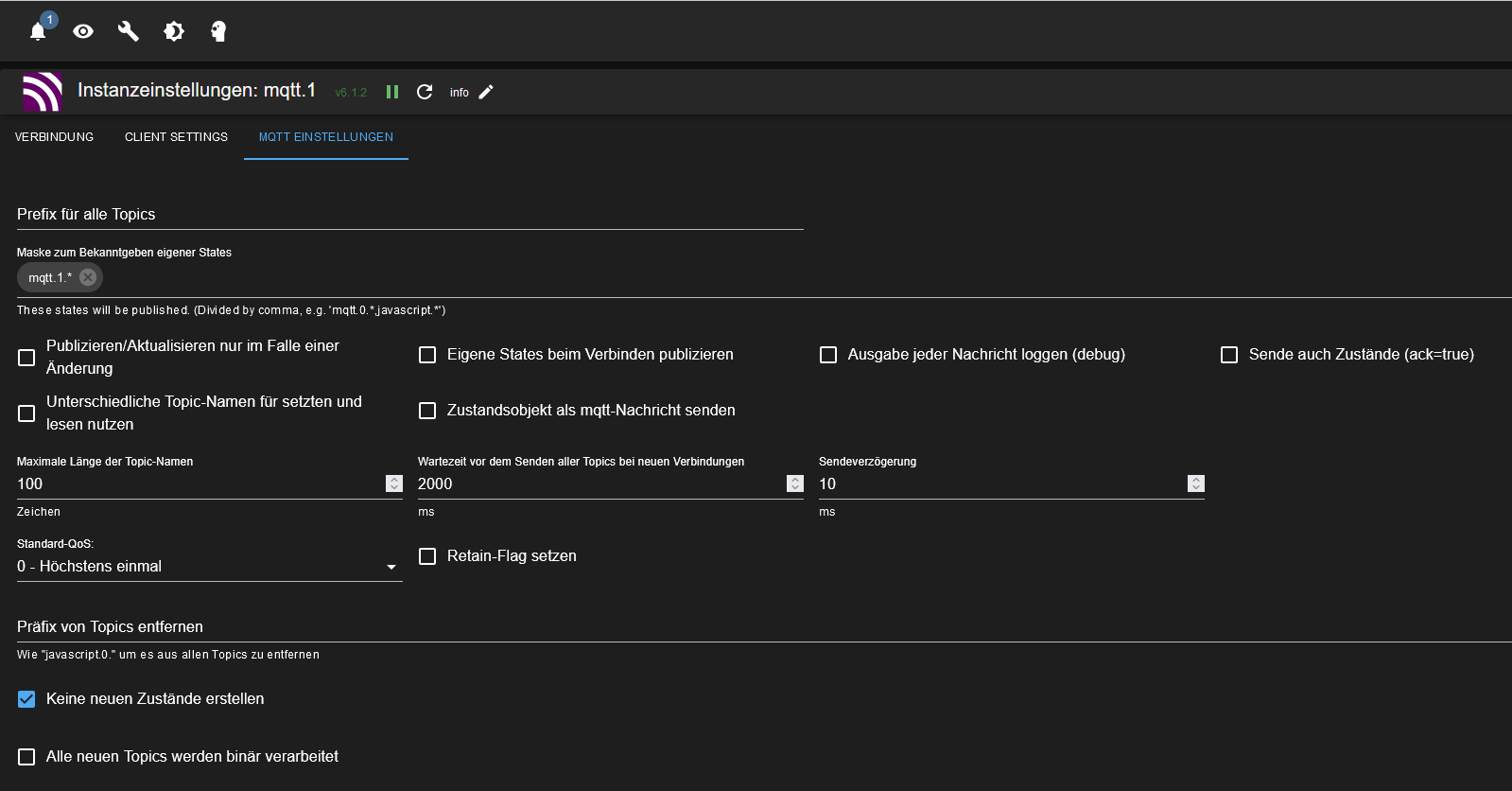The image size is (1512, 791).
Task: Click the info log level label
Action: point(460,93)
